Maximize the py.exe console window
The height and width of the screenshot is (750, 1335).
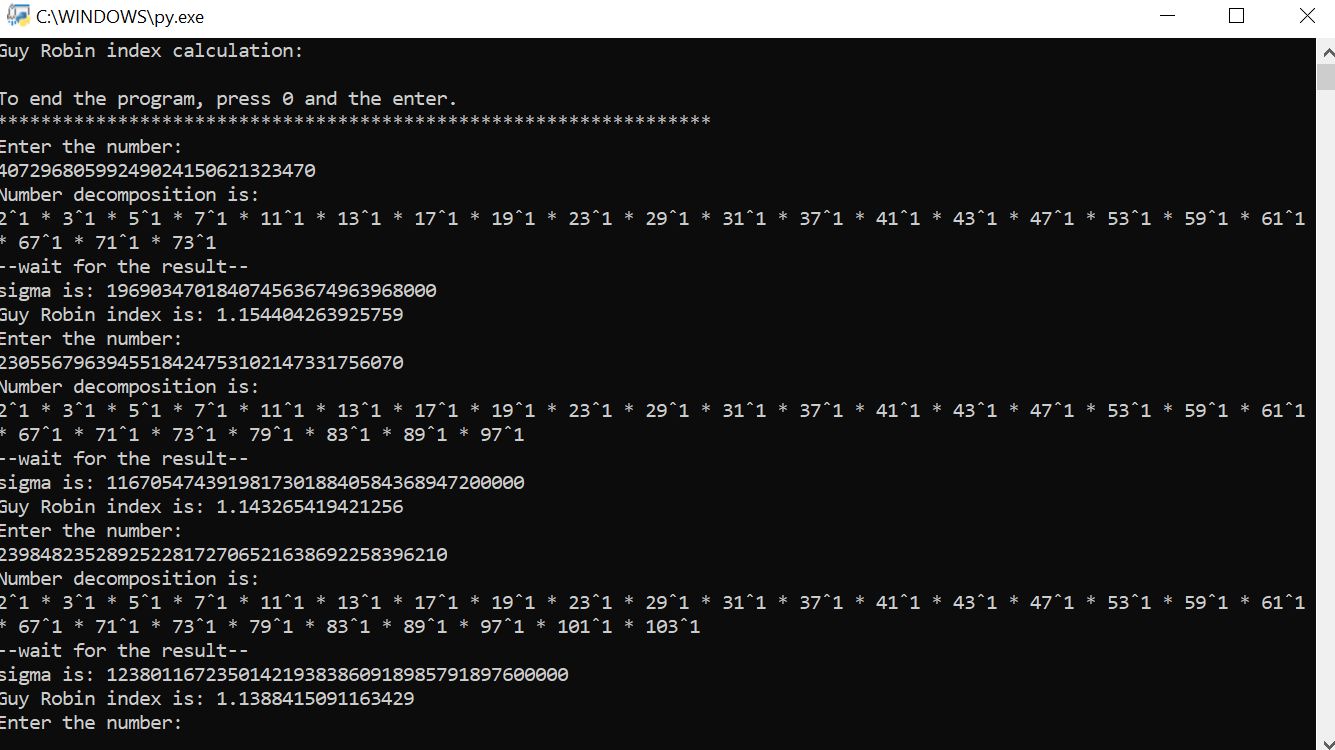coord(1236,17)
